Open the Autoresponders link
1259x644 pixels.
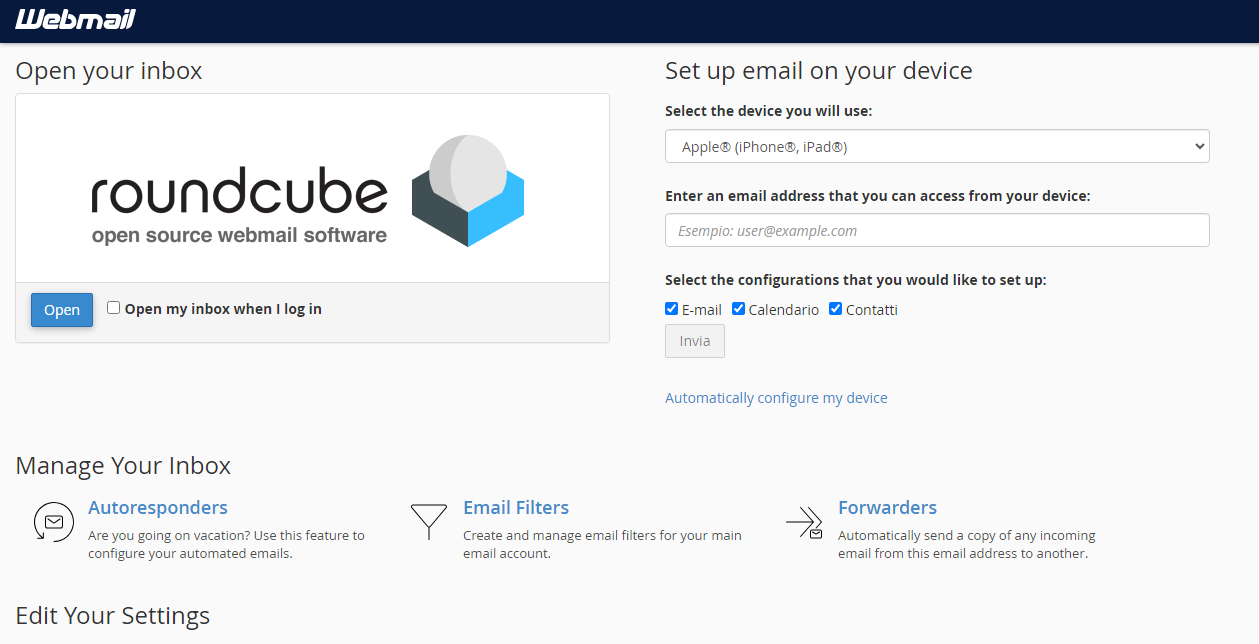pos(158,508)
